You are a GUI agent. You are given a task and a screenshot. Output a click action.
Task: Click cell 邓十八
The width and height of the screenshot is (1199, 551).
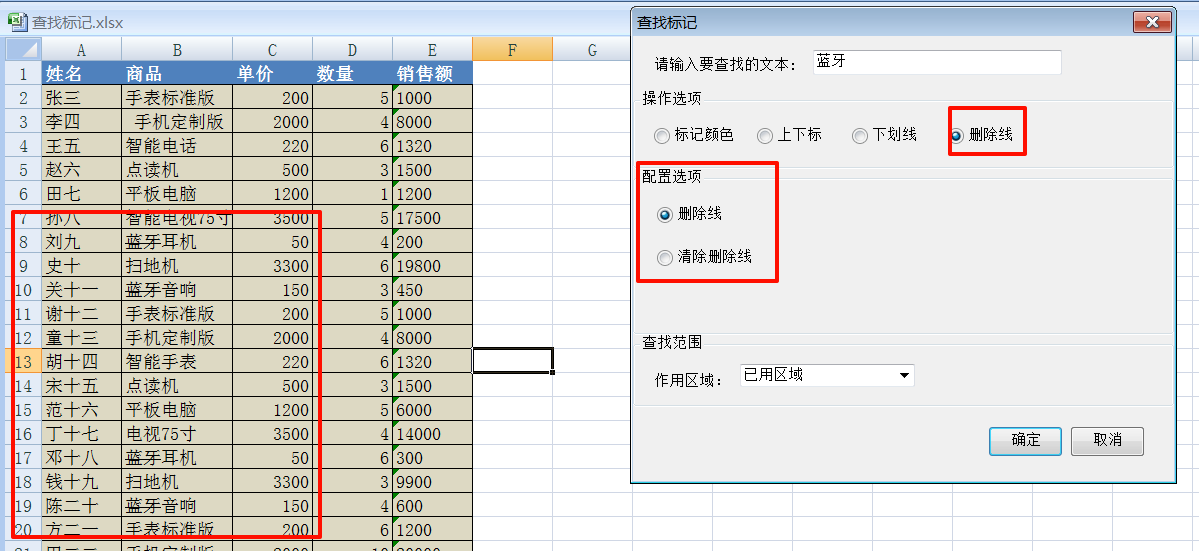pos(81,457)
